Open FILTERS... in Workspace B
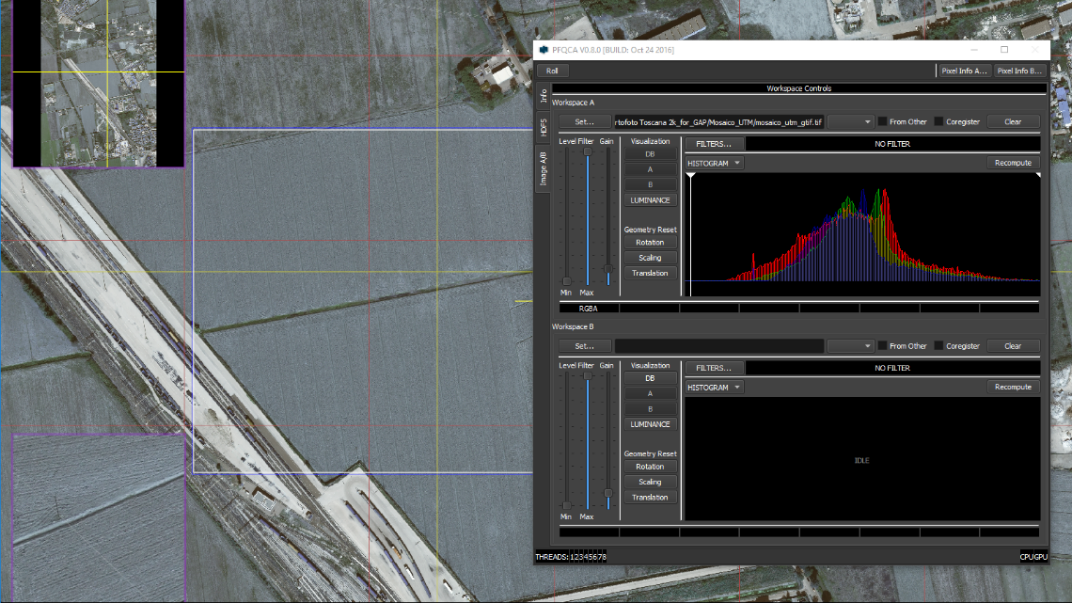The image size is (1072, 603). click(713, 368)
